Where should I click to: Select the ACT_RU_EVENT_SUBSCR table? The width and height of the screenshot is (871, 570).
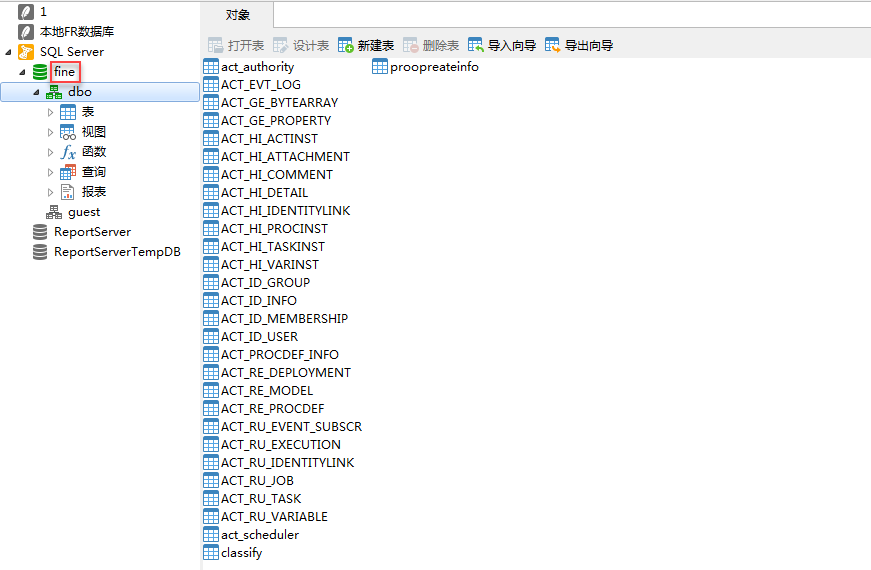click(x=291, y=427)
